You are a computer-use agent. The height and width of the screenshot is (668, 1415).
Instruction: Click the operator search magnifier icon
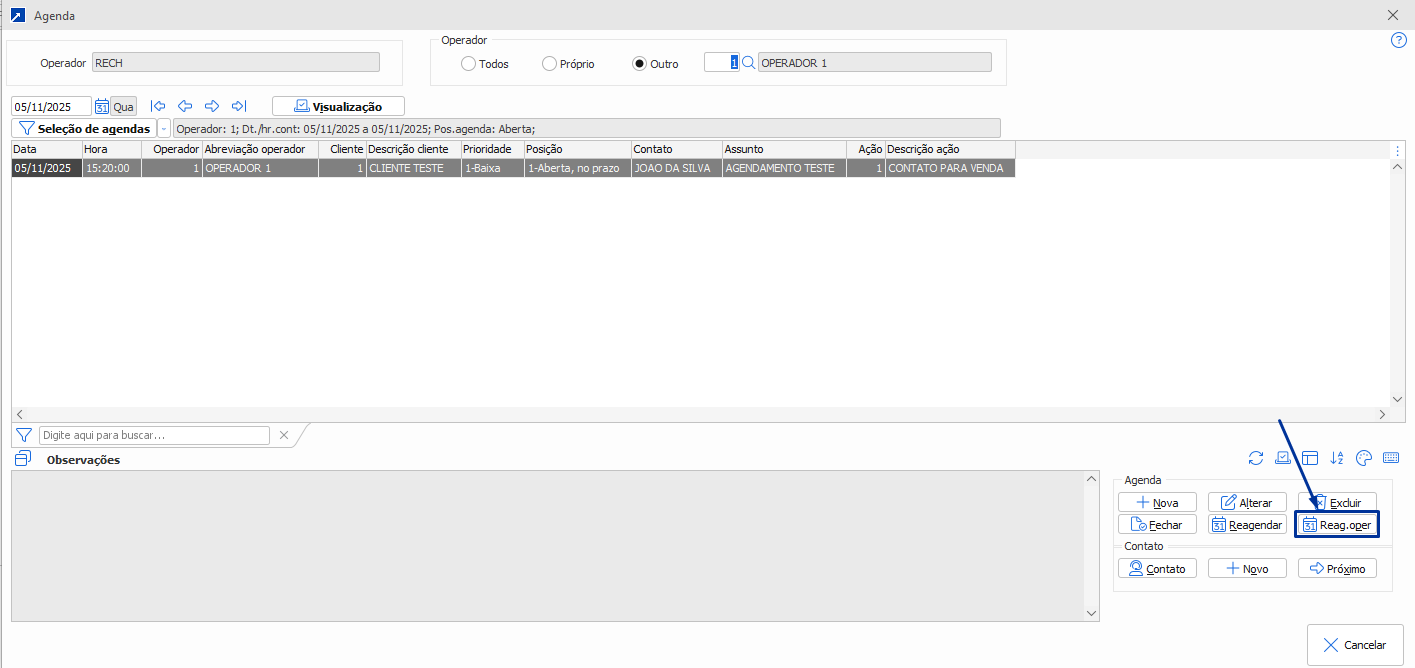pyautogui.click(x=748, y=62)
